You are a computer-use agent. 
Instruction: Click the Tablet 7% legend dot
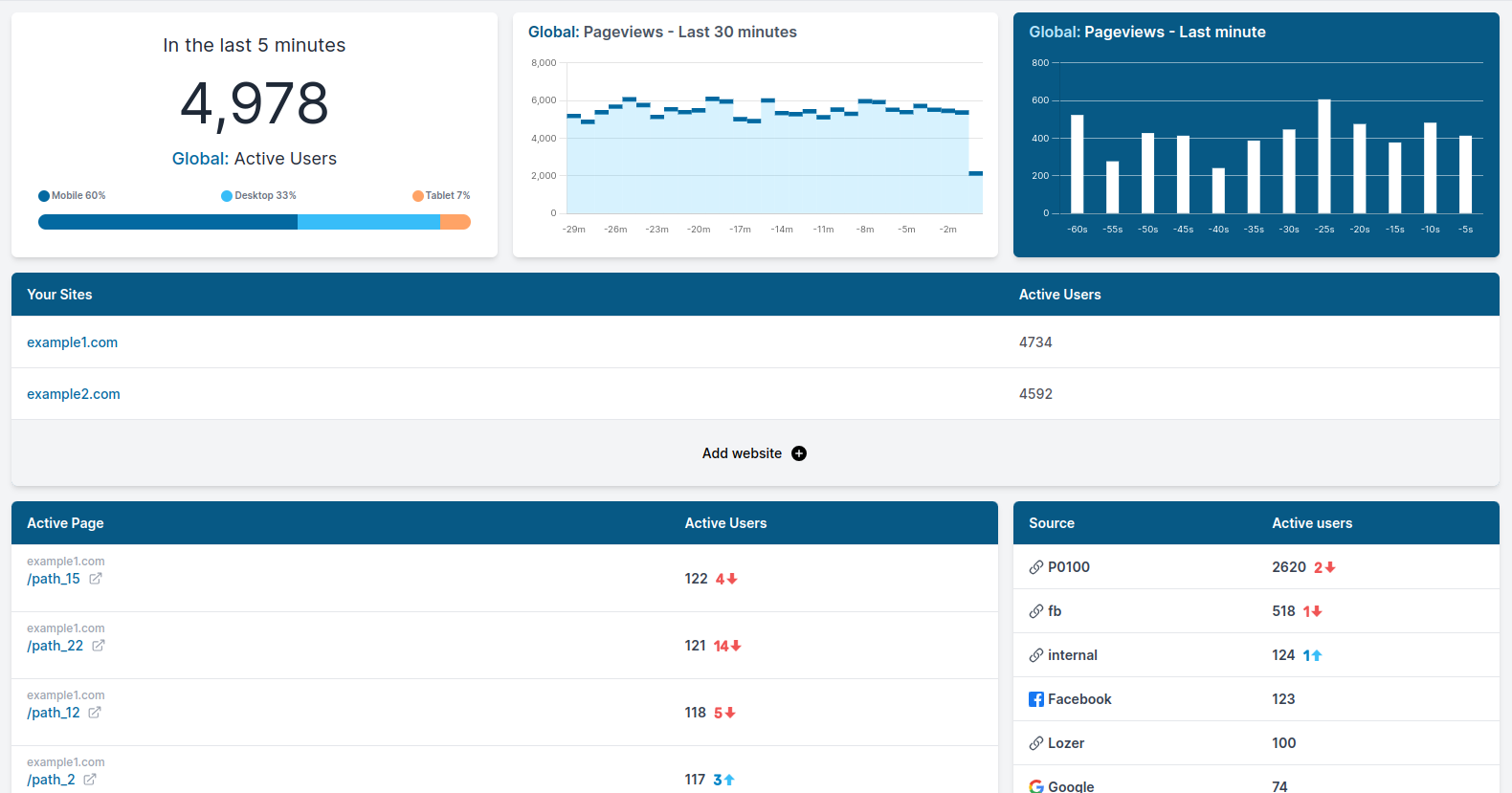pyautogui.click(x=418, y=196)
